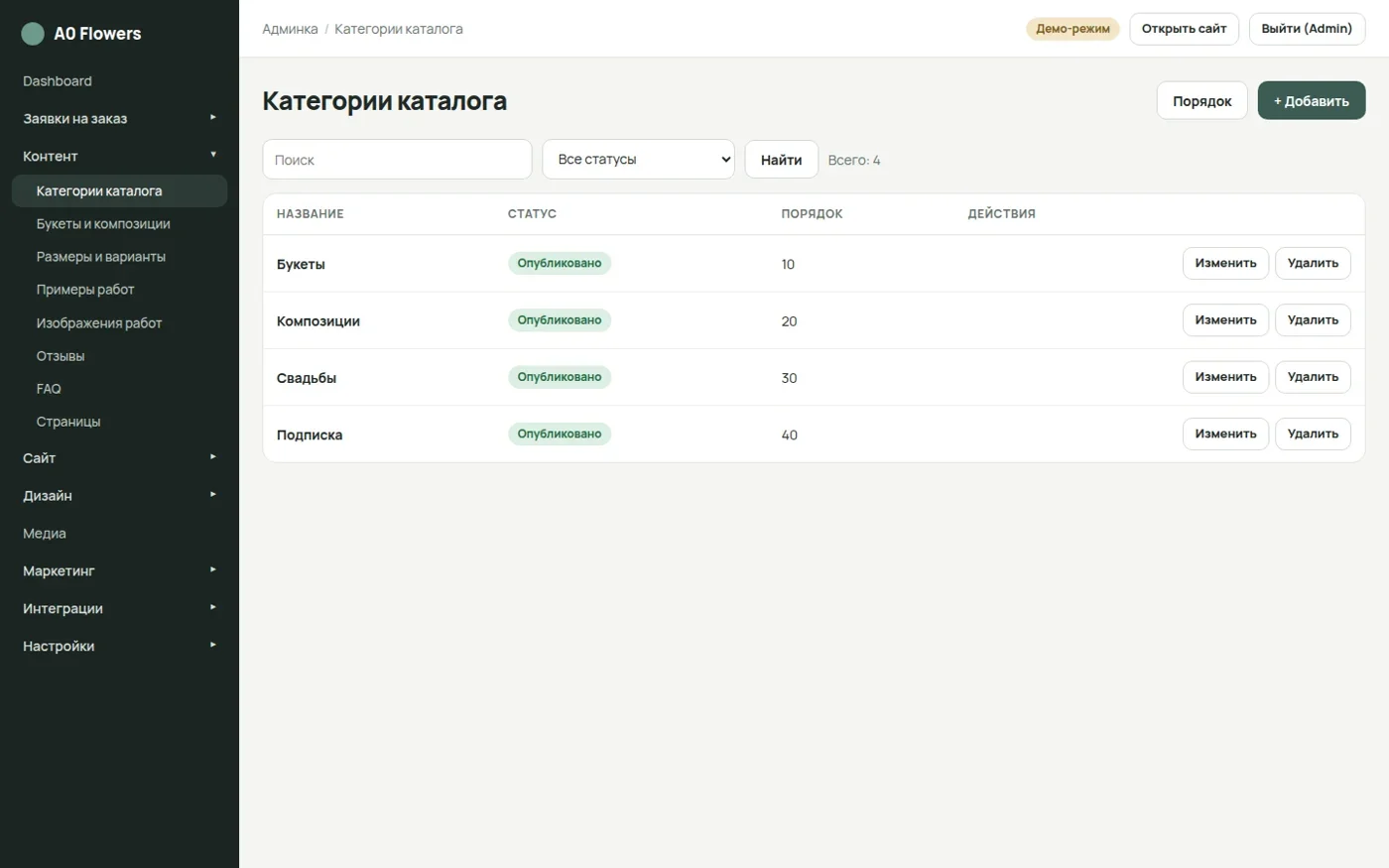The image size is (1389, 868).
Task: Expand the Дизайн sidebar section
Action: point(119,496)
